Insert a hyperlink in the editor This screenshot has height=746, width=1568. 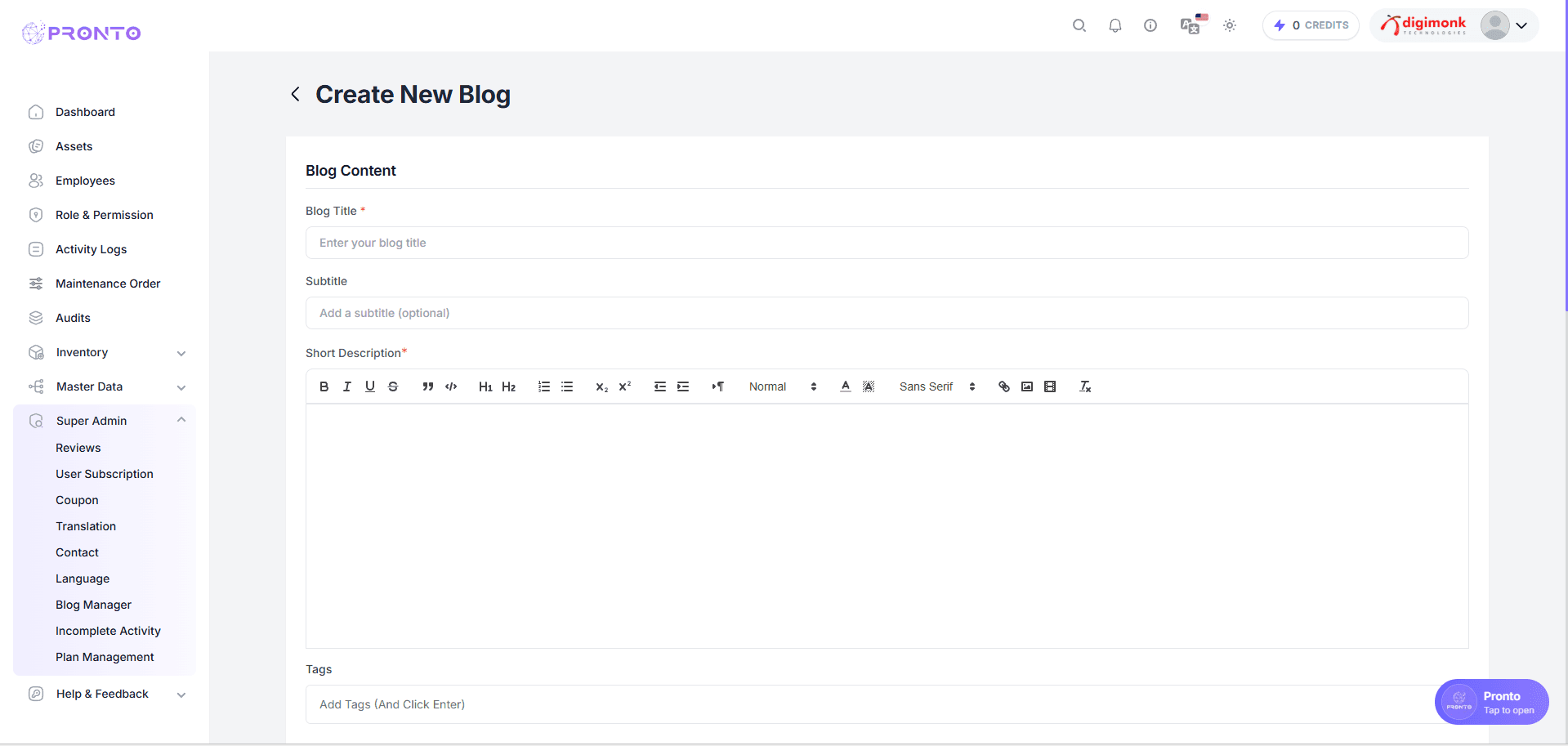[x=1003, y=386]
